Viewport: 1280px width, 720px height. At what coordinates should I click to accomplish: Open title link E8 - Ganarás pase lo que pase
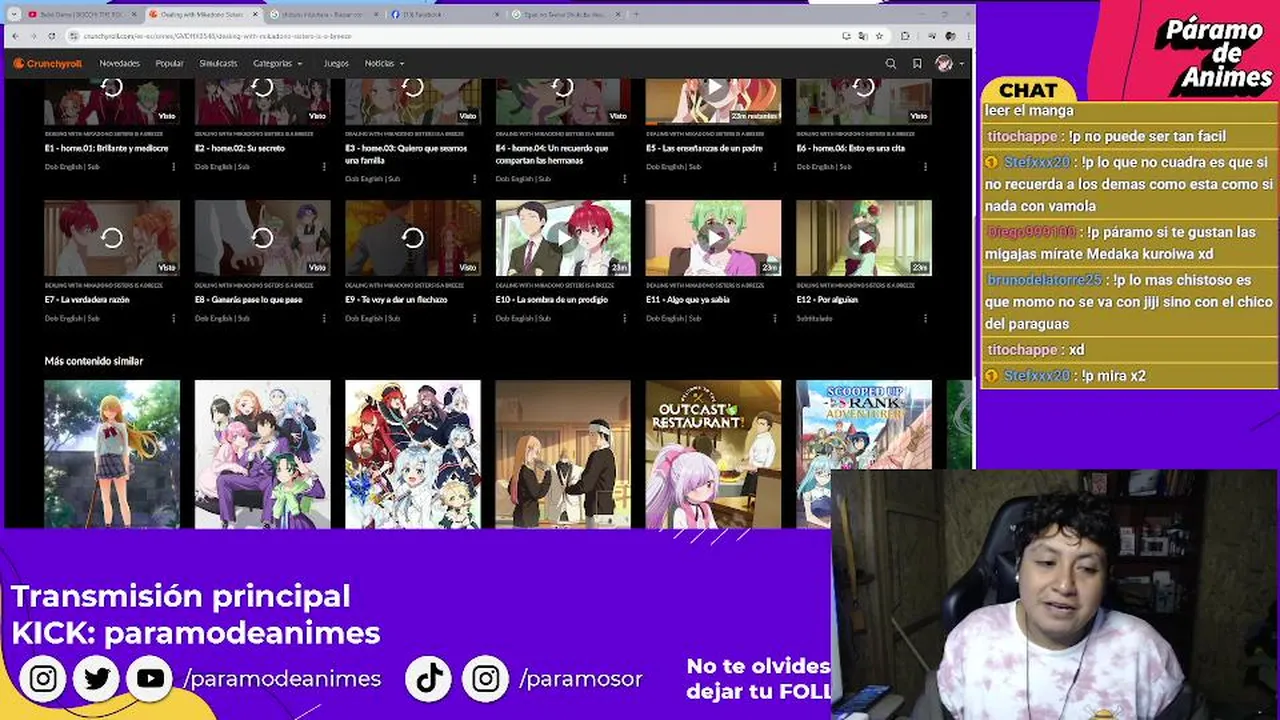(248, 300)
